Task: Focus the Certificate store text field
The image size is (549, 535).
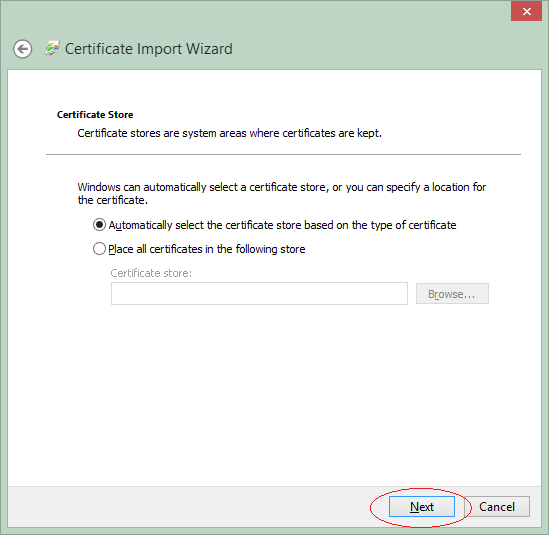Action: click(259, 293)
